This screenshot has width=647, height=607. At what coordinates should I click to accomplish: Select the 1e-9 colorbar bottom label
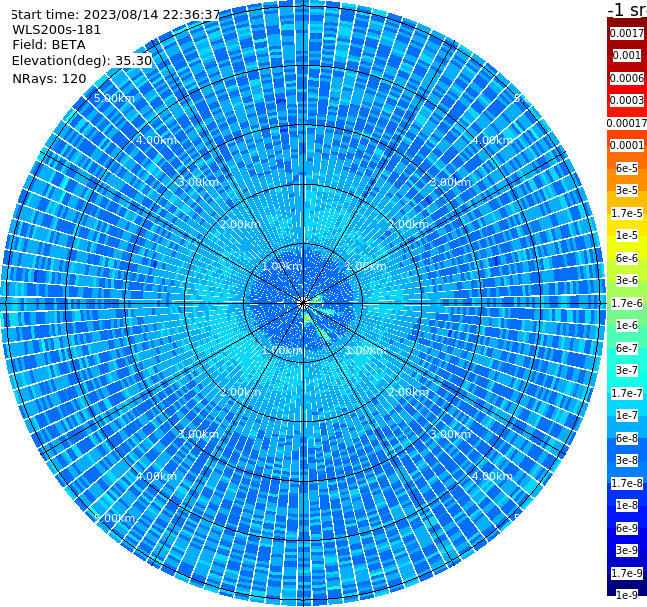[x=627, y=595]
